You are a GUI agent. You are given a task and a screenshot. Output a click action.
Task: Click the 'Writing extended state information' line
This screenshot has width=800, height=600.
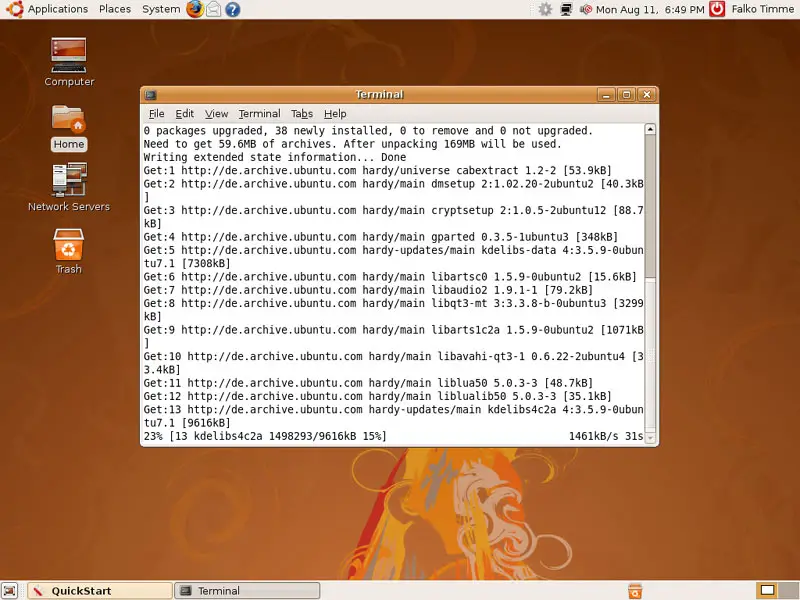(274, 157)
